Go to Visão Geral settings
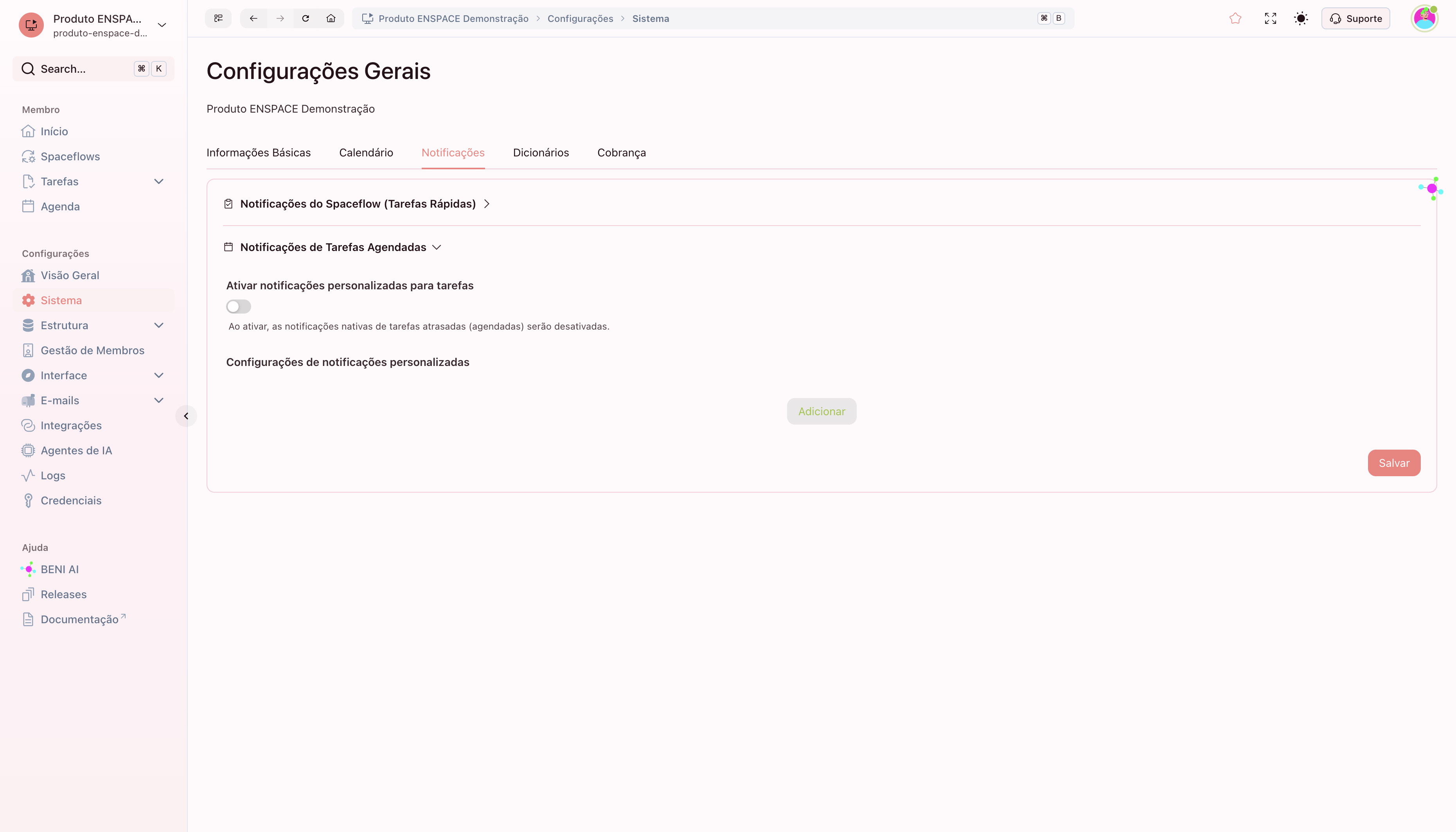Screen dimensions: 1456x832 point(94,275)
